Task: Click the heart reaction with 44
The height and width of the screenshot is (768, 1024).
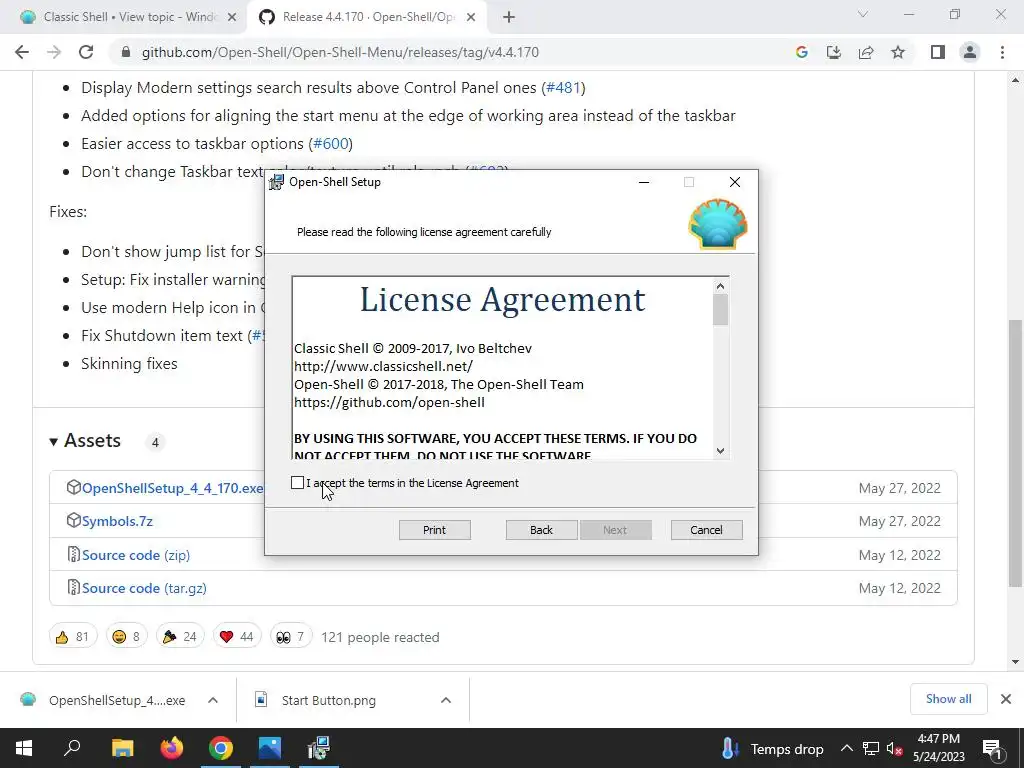Action: click(237, 637)
